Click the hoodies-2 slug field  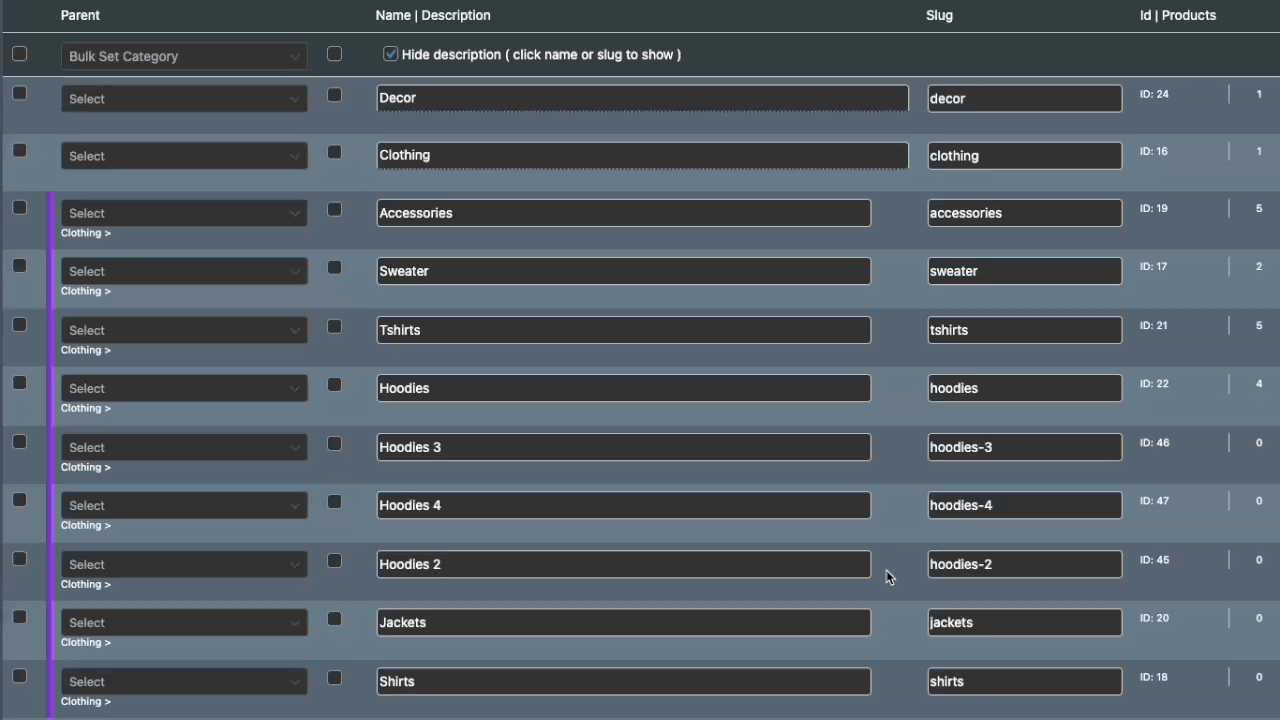pyautogui.click(x=1024, y=564)
